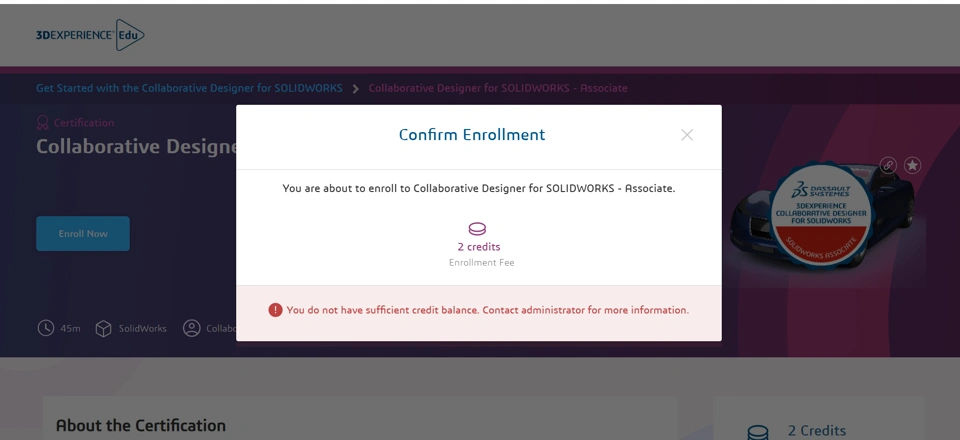Click the SolidWorks cube icon

coord(104,328)
